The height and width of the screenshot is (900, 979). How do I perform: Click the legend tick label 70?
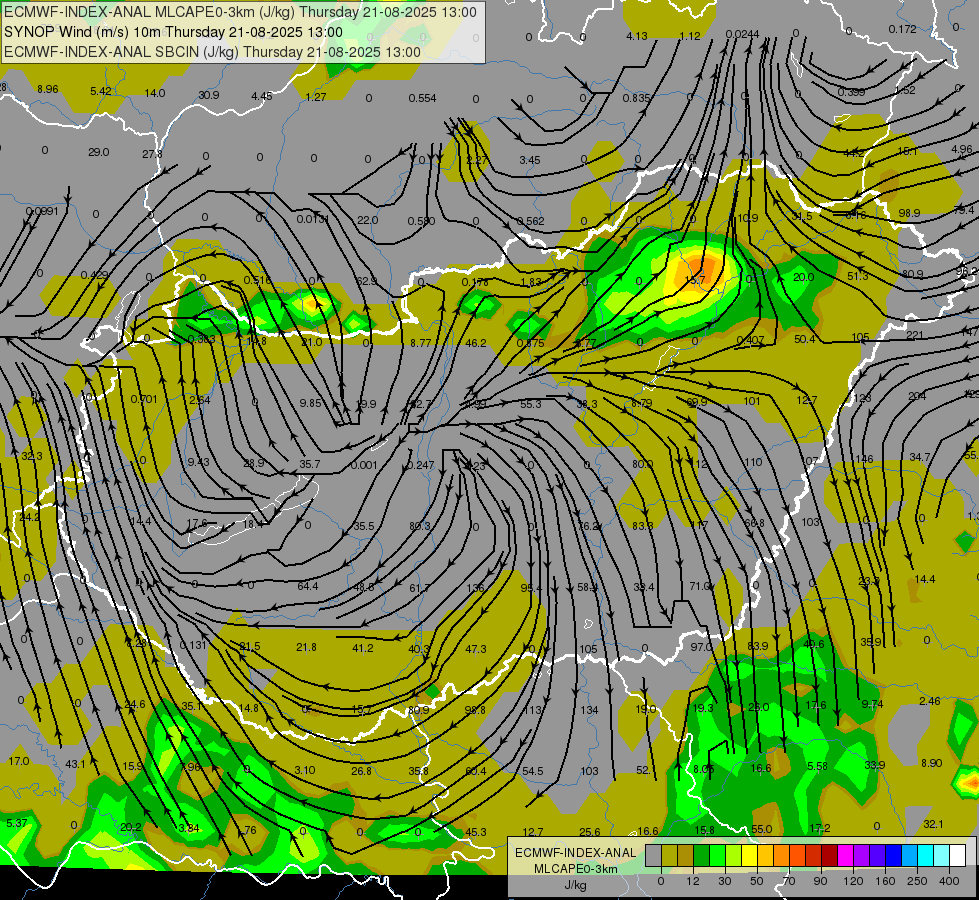pyautogui.click(x=789, y=881)
